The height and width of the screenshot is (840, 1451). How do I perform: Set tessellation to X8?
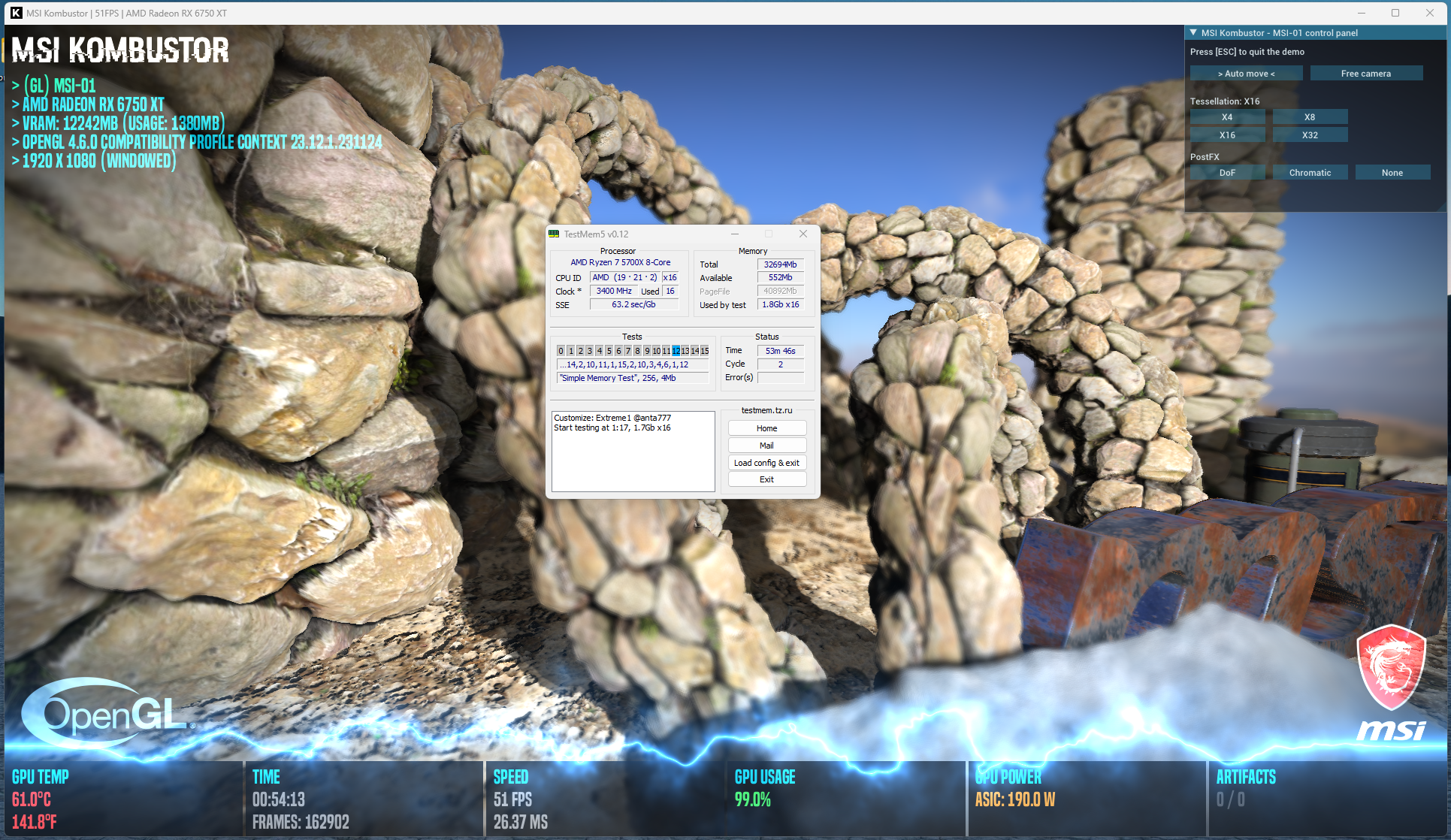[1310, 117]
